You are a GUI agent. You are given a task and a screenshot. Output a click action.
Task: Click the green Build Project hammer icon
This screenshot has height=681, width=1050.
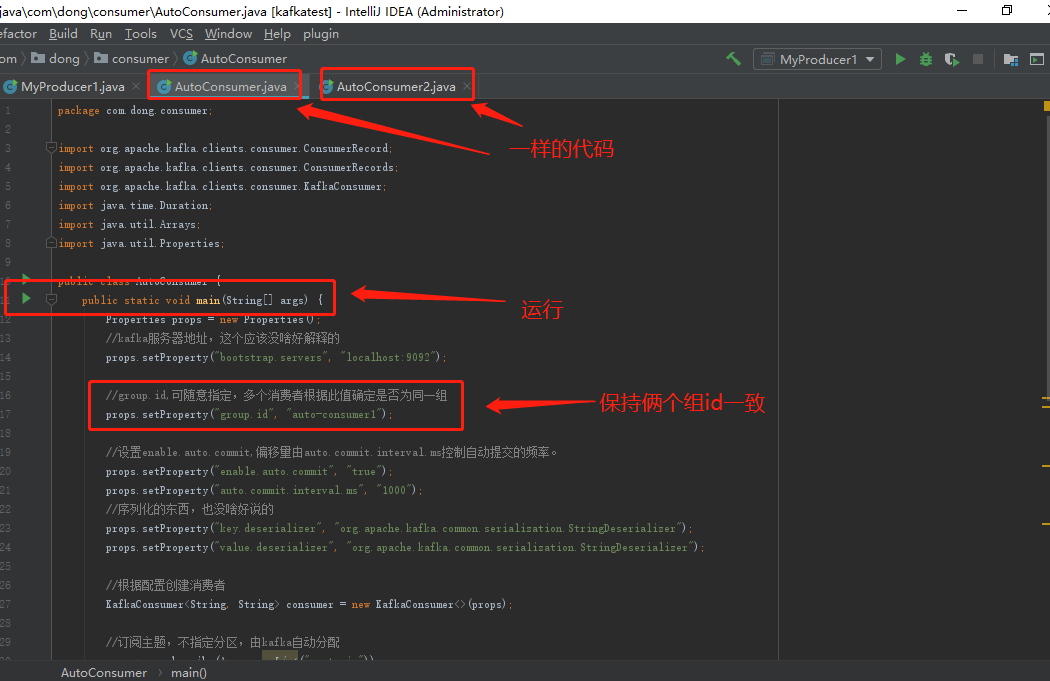(x=733, y=59)
